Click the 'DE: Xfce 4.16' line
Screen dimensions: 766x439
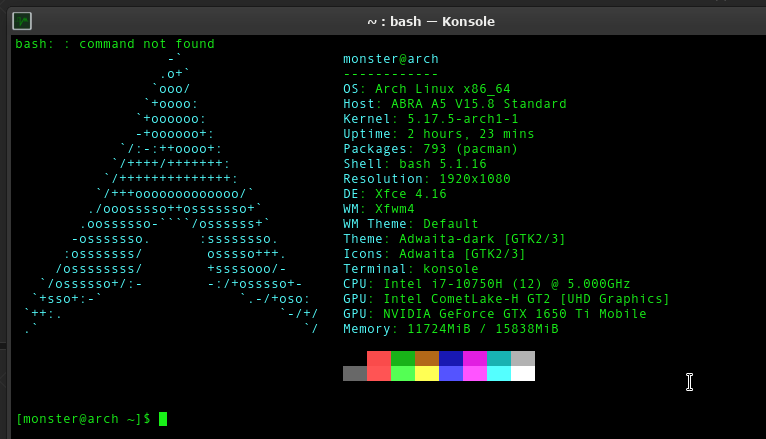coord(395,194)
